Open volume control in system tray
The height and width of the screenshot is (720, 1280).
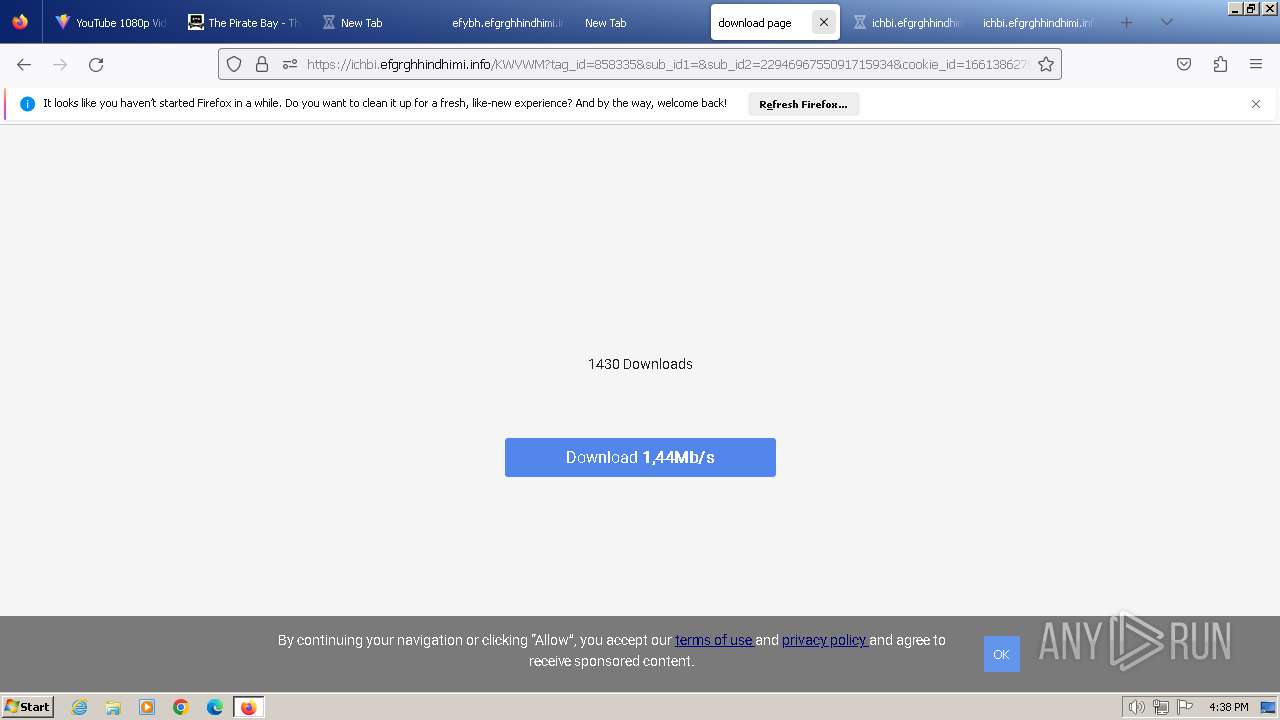pos(1137,707)
